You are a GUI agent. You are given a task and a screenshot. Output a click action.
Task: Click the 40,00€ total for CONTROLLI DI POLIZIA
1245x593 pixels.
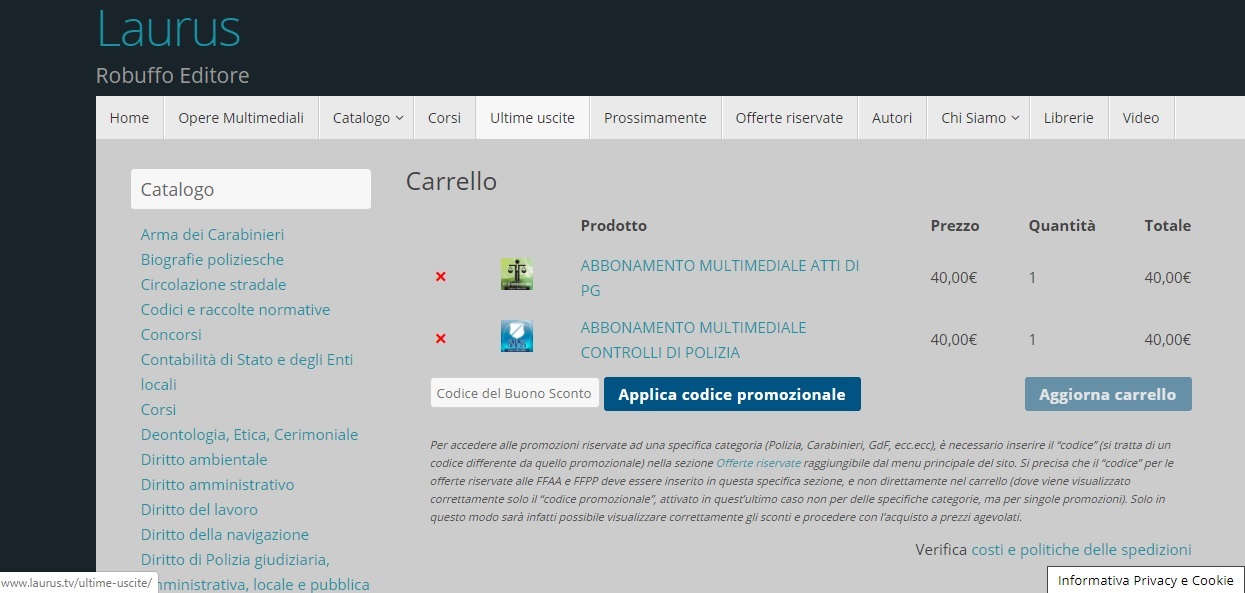coord(1168,340)
